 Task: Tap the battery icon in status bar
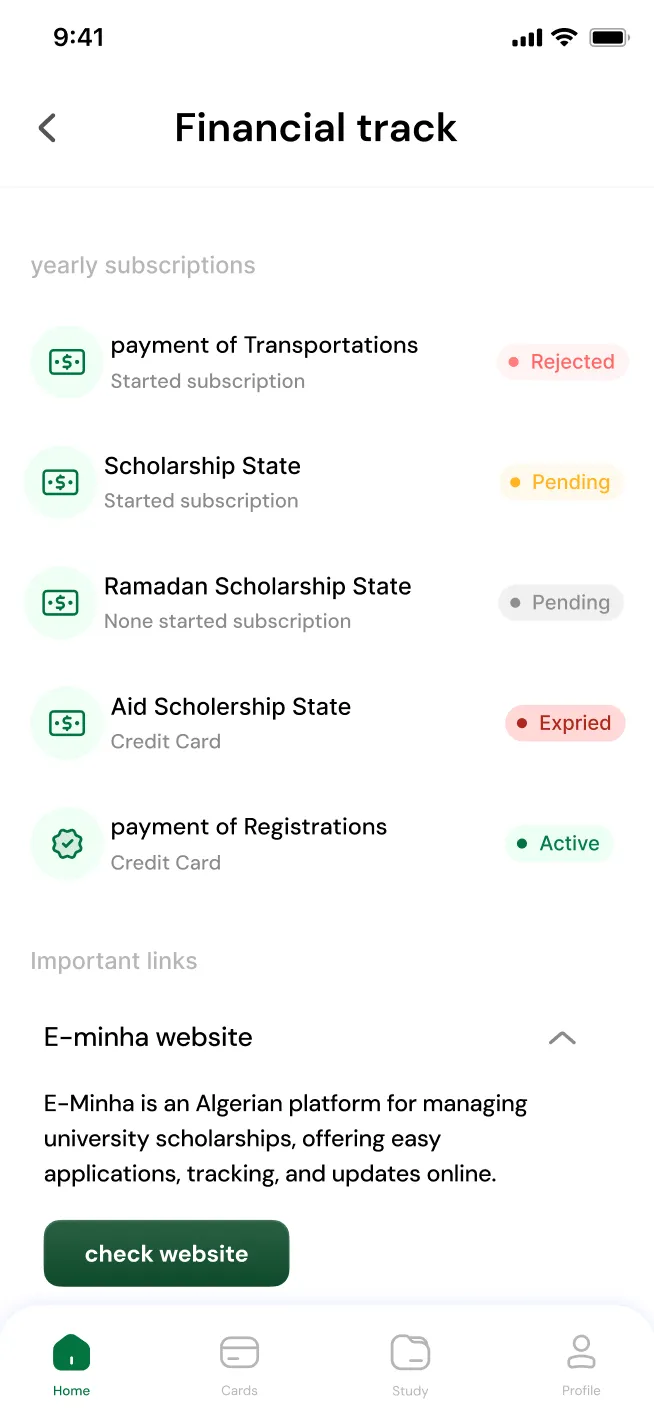(x=608, y=38)
